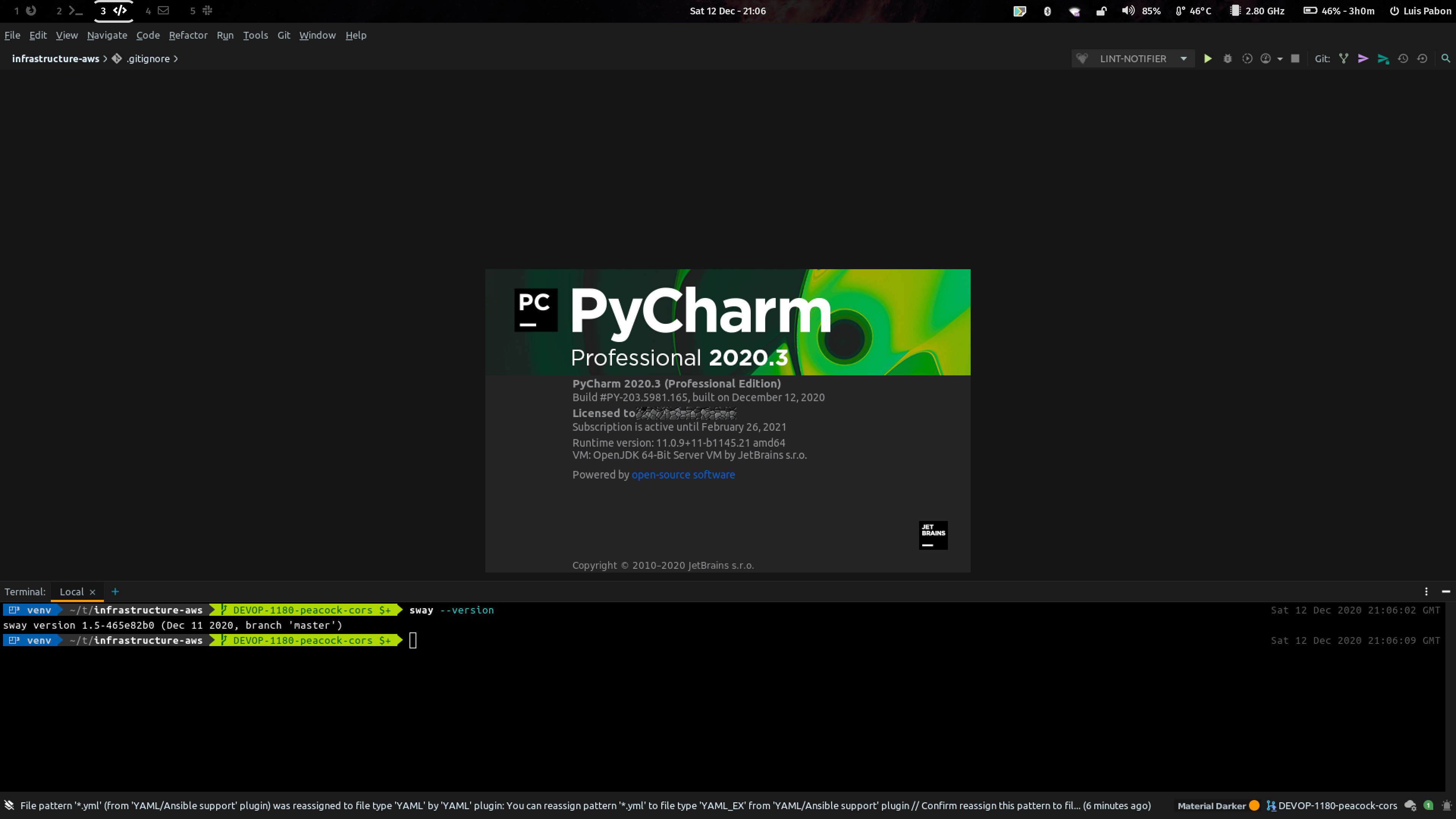Click .gitignore breadcrumb
Image resolution: width=1456 pixels, height=819 pixels.
point(147,59)
